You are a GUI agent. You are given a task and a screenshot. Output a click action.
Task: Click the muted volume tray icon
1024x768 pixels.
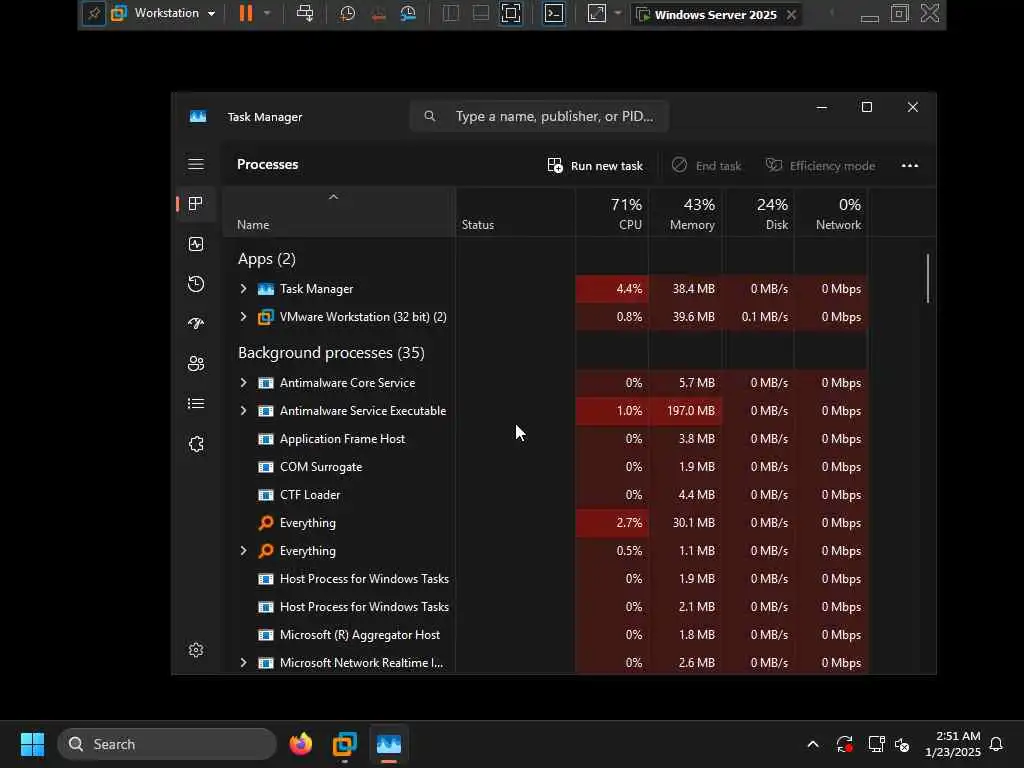click(902, 744)
